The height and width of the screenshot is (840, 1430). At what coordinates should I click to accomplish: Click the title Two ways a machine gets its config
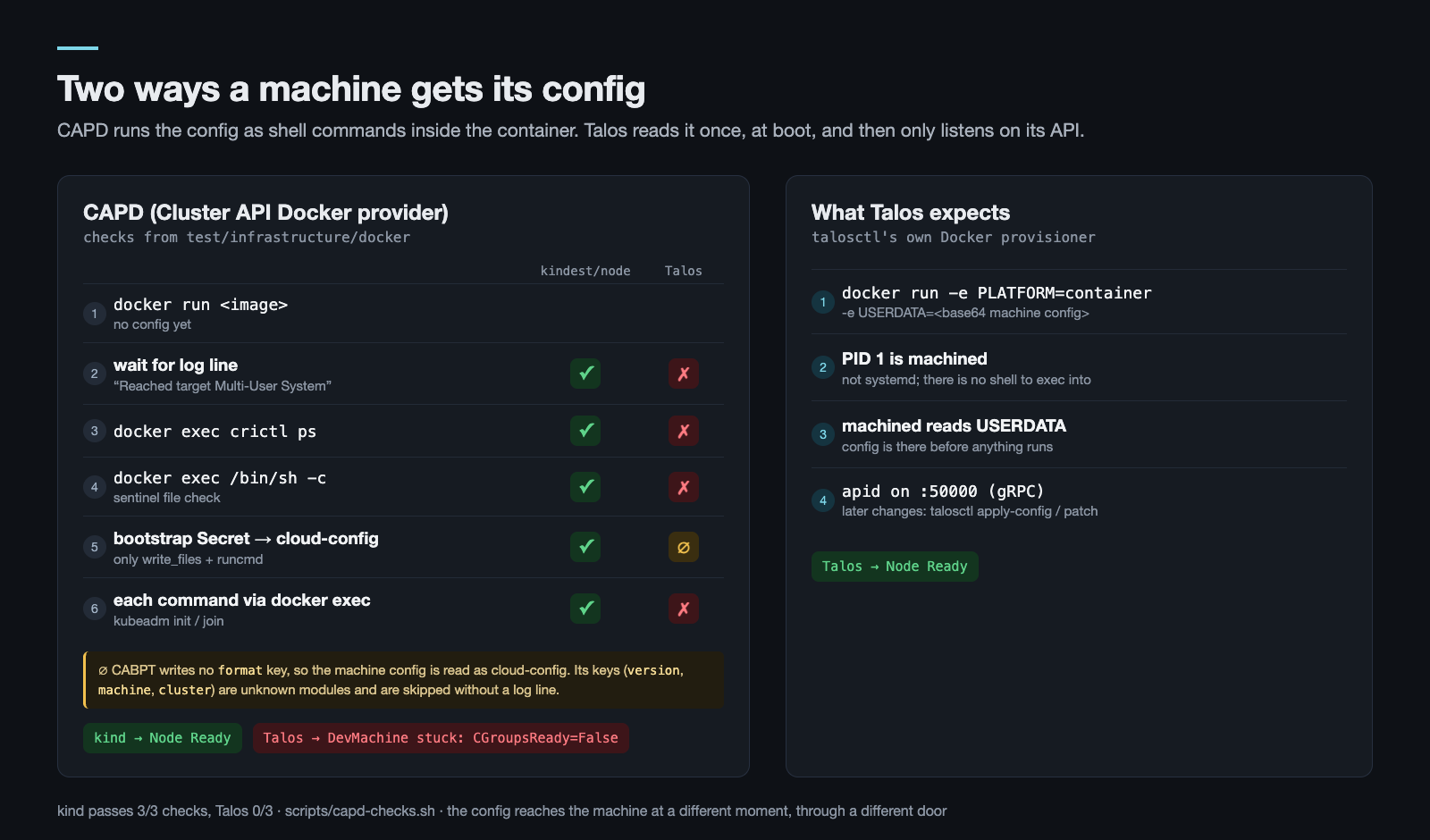[x=351, y=89]
